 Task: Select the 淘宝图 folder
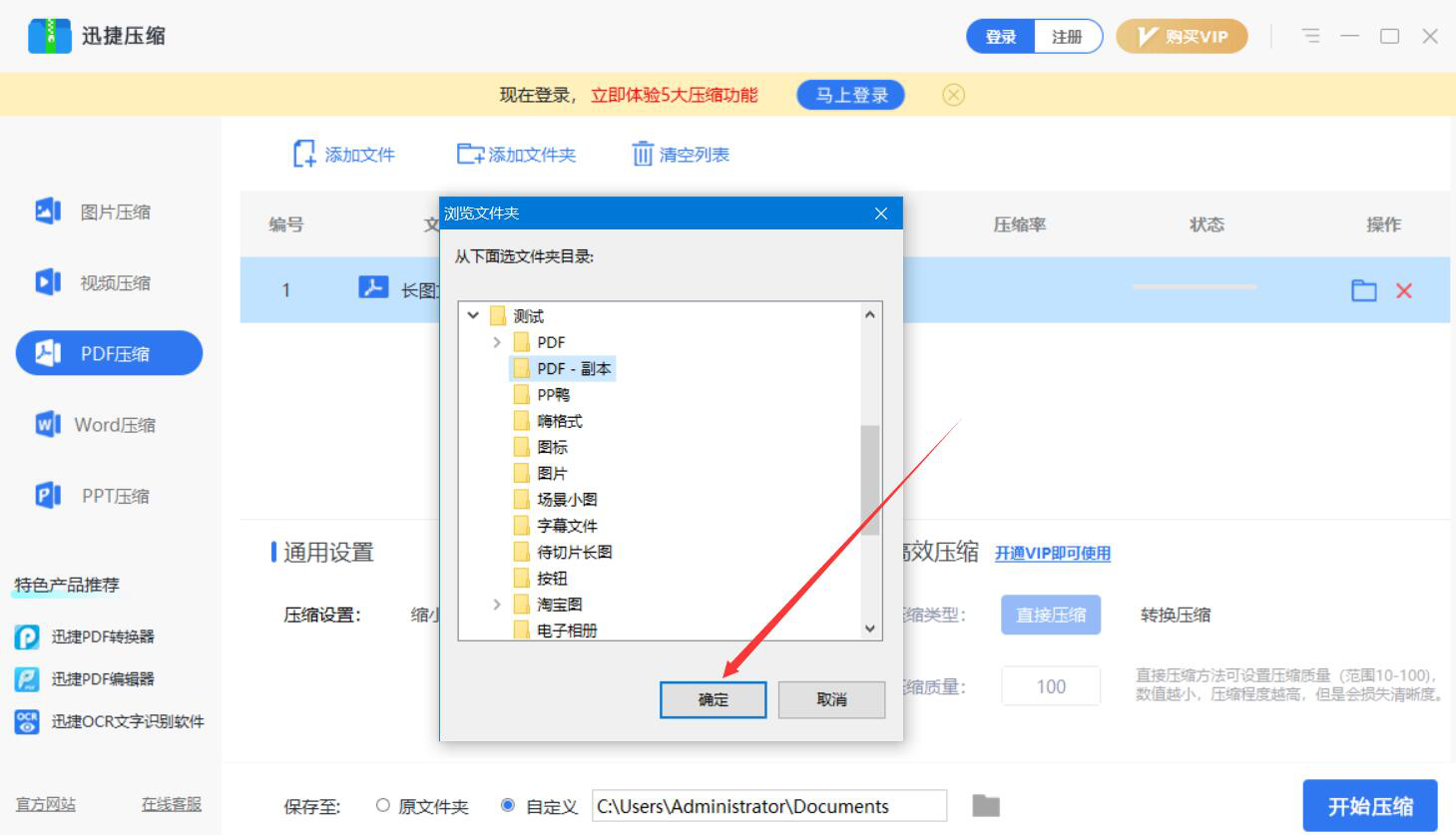[548, 604]
